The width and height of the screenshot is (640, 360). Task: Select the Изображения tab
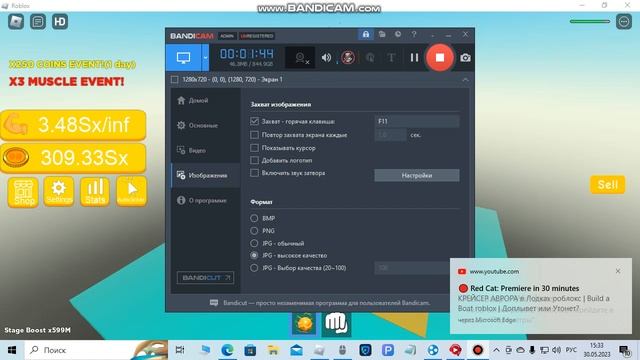pyautogui.click(x=205, y=176)
